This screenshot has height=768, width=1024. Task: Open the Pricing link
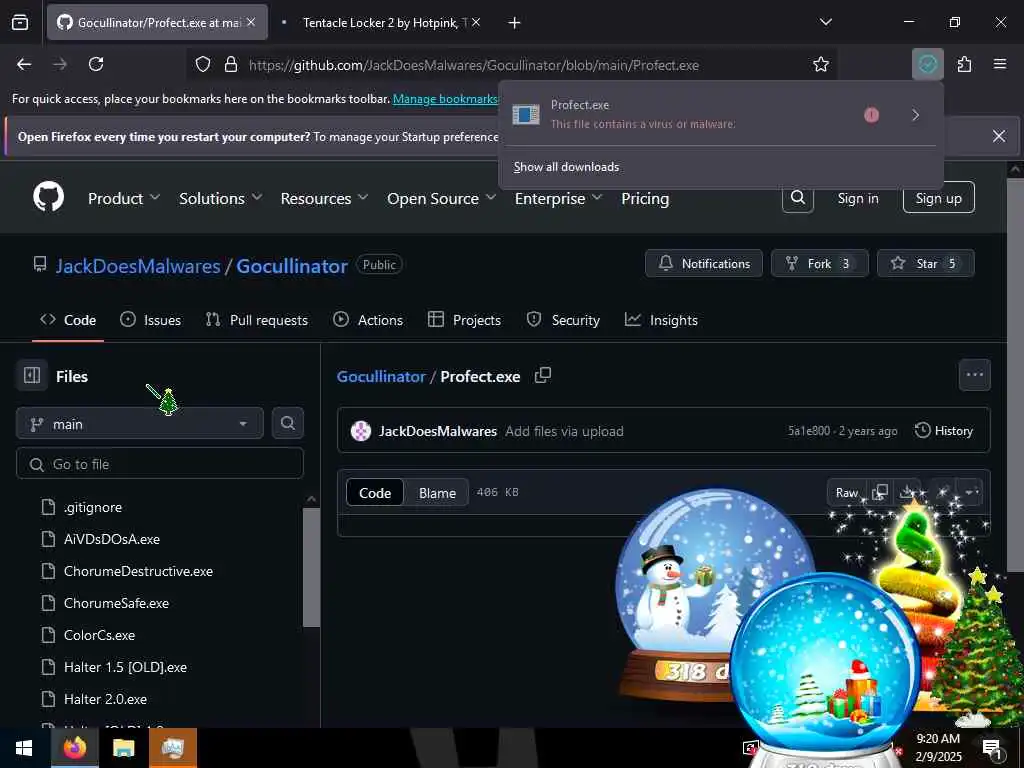645,199
